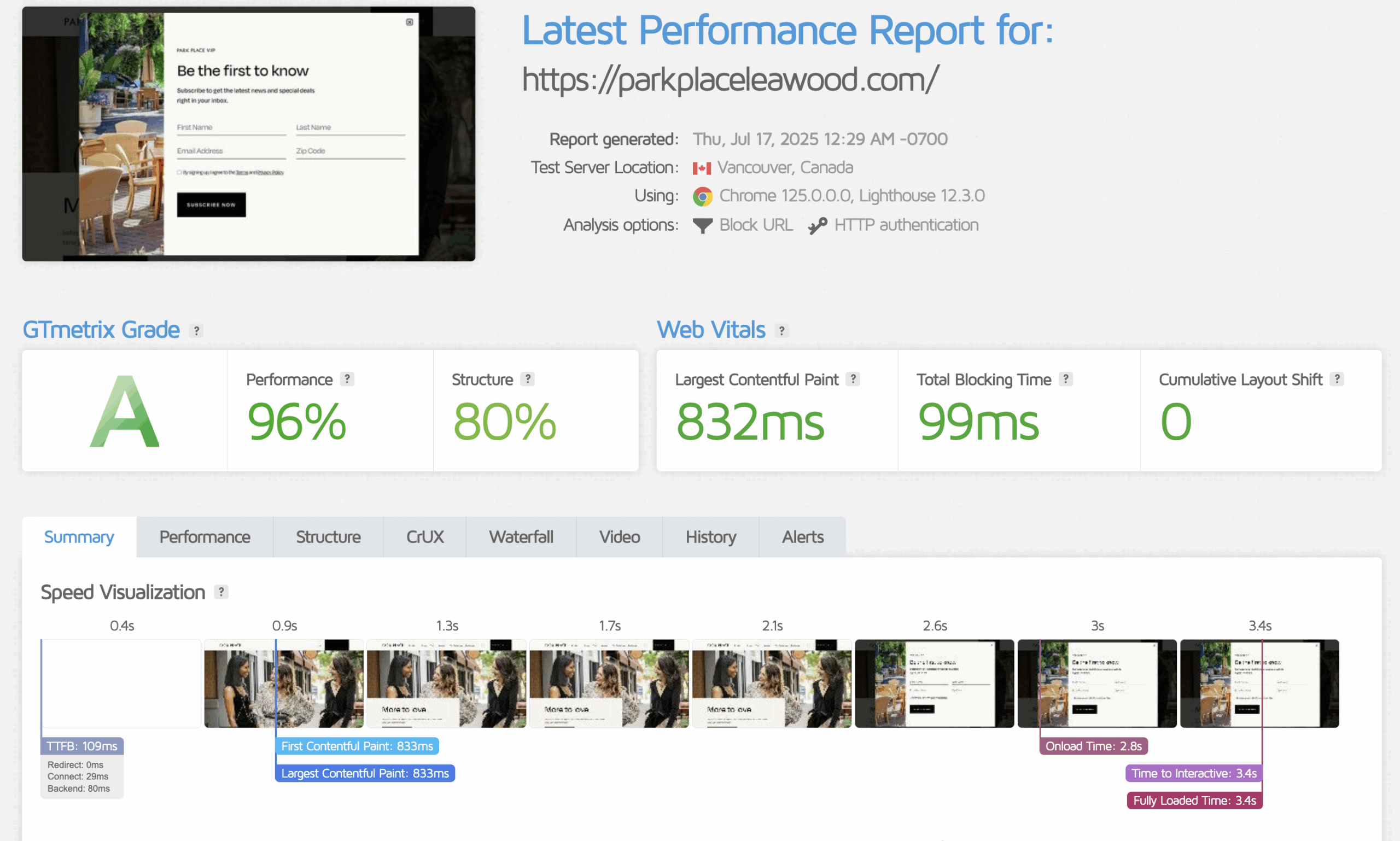Viewport: 1400px width, 841px height.
Task: Click Largest Contentful Paint: 833ms marker
Action: pos(365,774)
